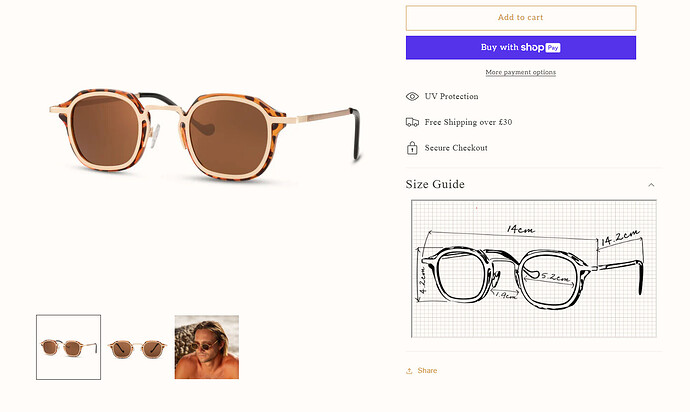This screenshot has width=690, height=412.
Task: View the model wearing sunglasses thumbnail
Action: click(x=206, y=347)
